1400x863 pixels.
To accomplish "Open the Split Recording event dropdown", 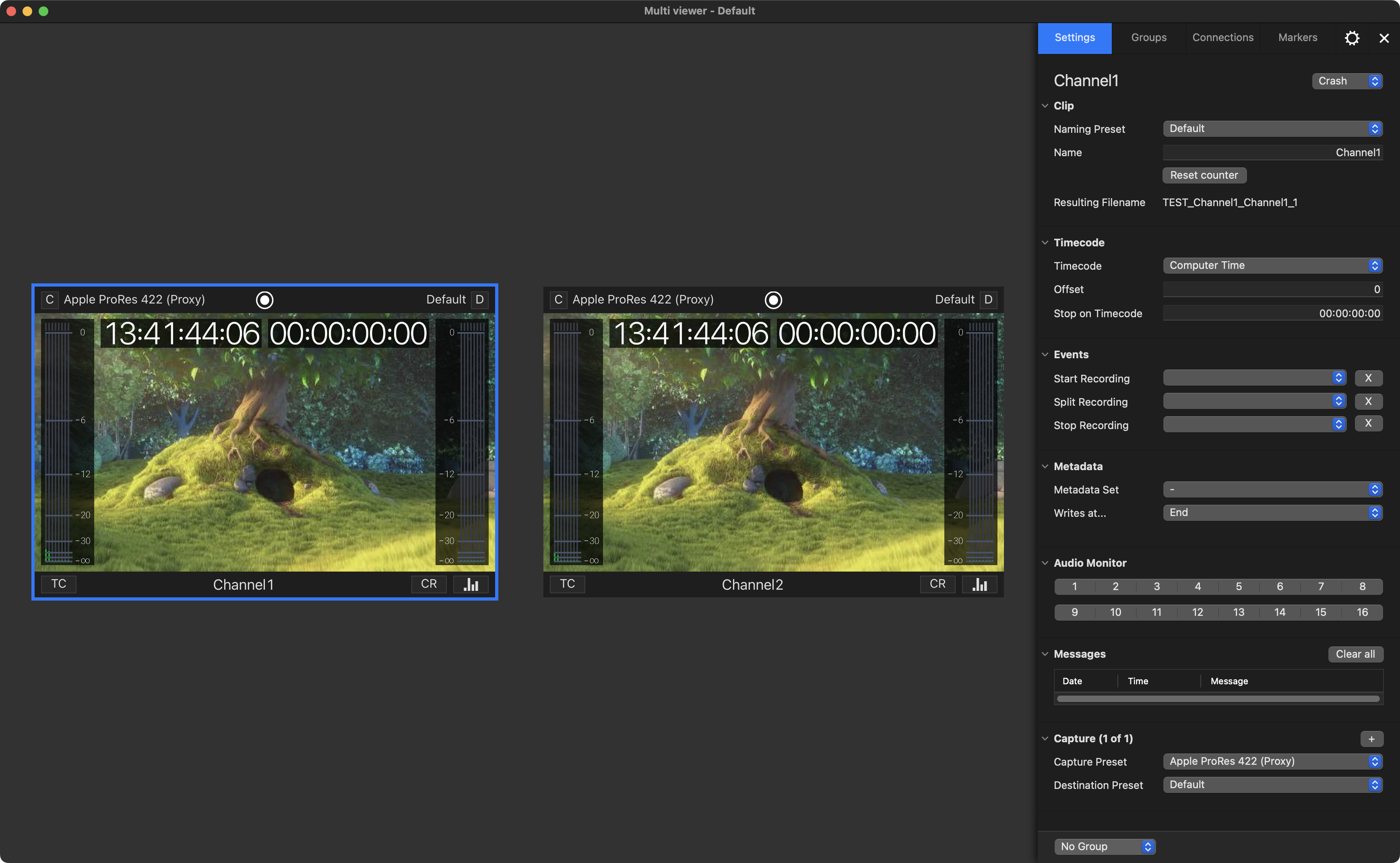I will pyautogui.click(x=1254, y=401).
